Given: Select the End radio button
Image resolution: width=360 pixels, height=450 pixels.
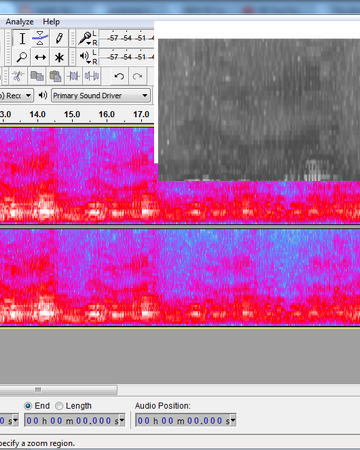Looking at the screenshot, I should (28, 406).
